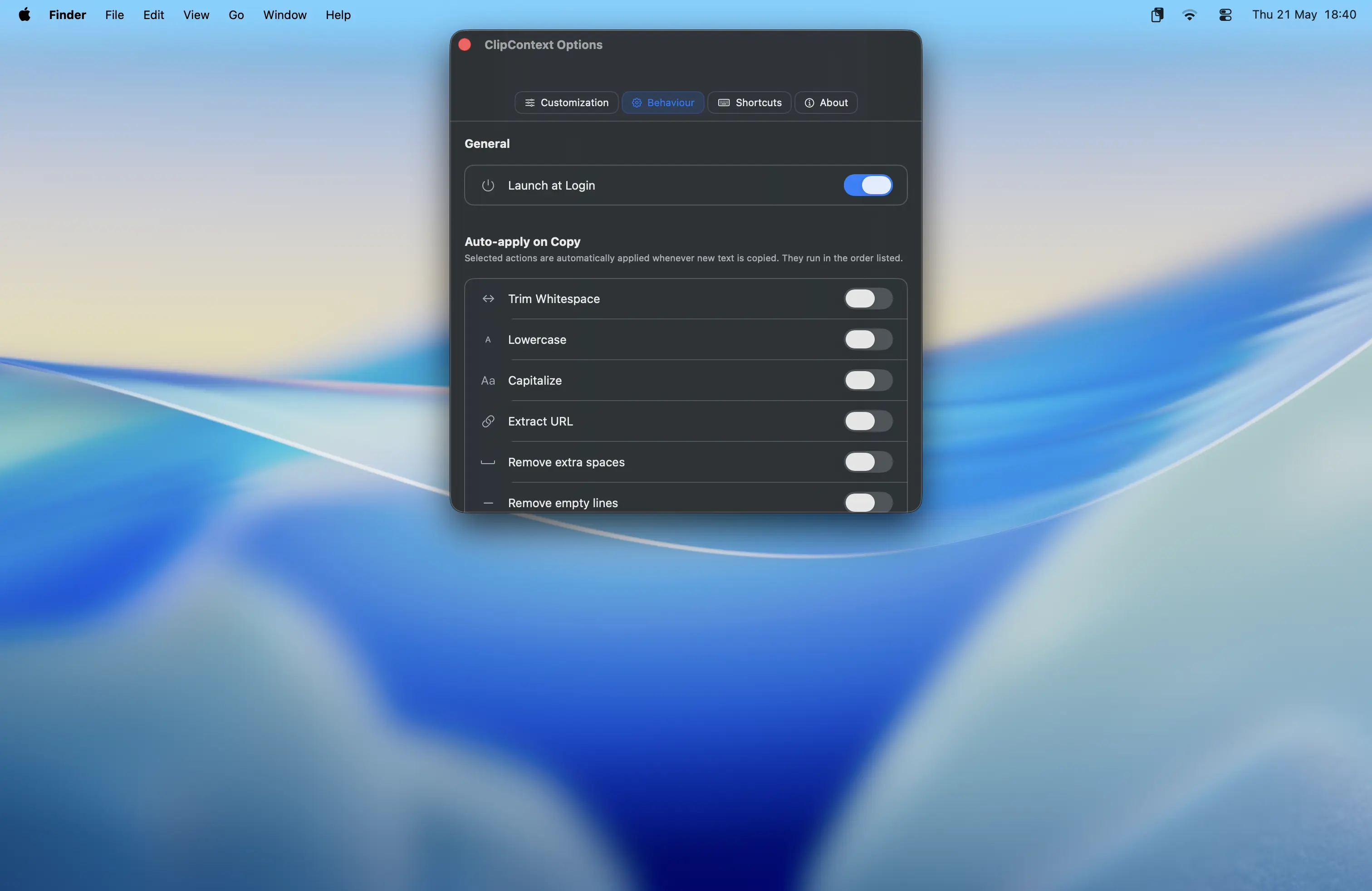
Task: Open the About tab
Action: (x=825, y=103)
